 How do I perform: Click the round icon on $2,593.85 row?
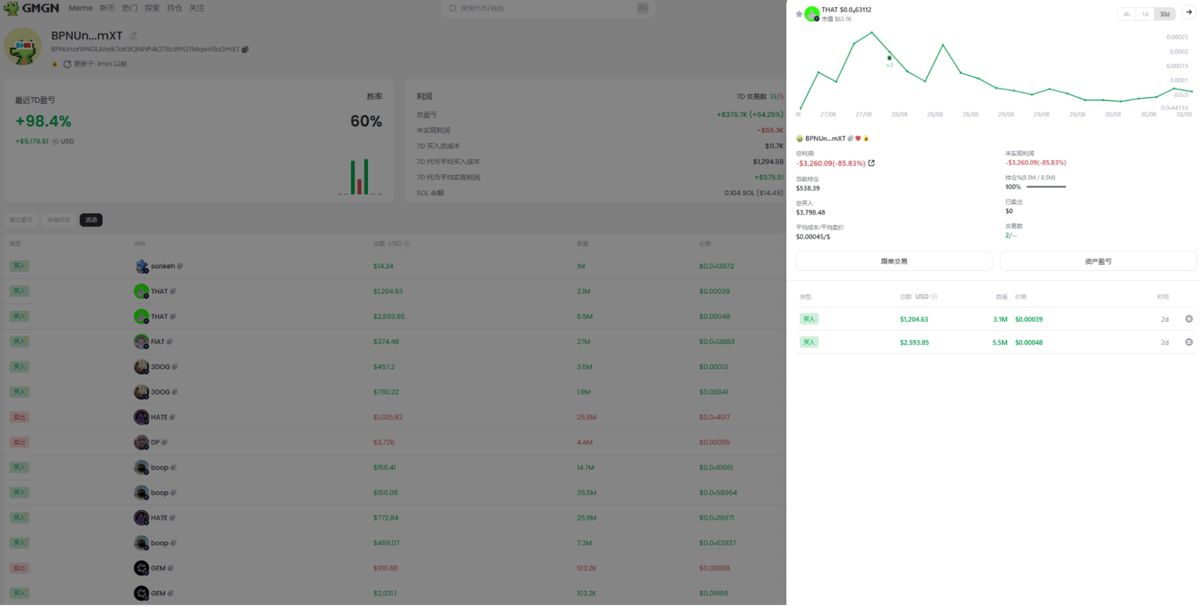pyautogui.click(x=1189, y=342)
